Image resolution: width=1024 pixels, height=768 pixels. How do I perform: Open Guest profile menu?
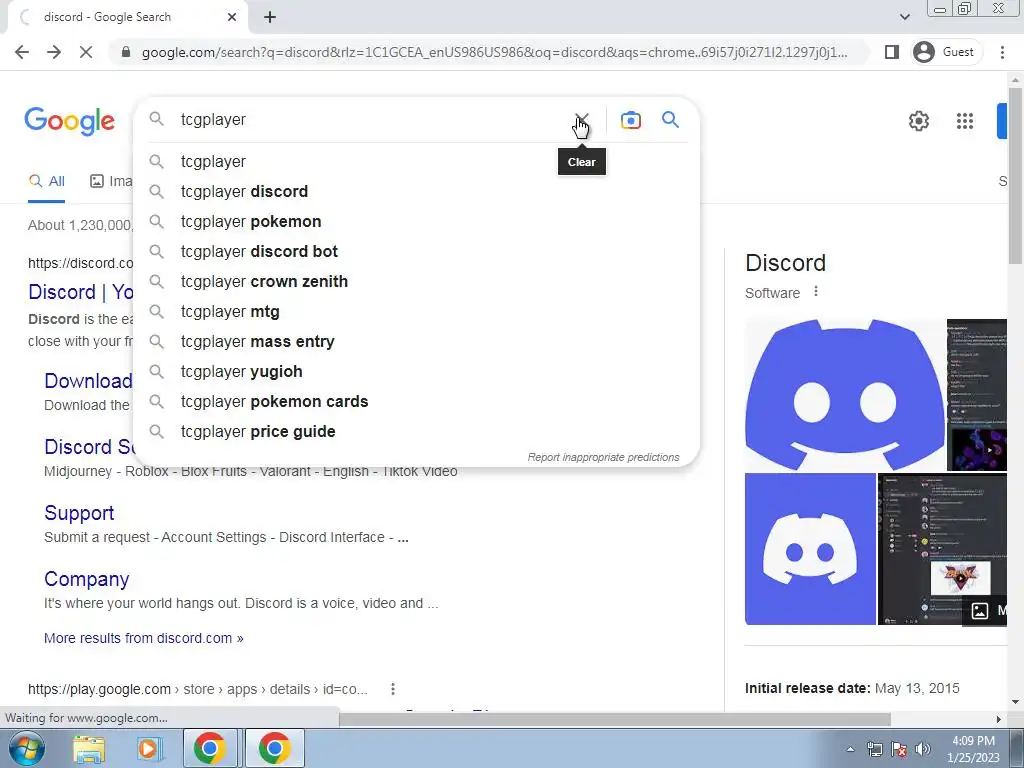[x=944, y=52]
